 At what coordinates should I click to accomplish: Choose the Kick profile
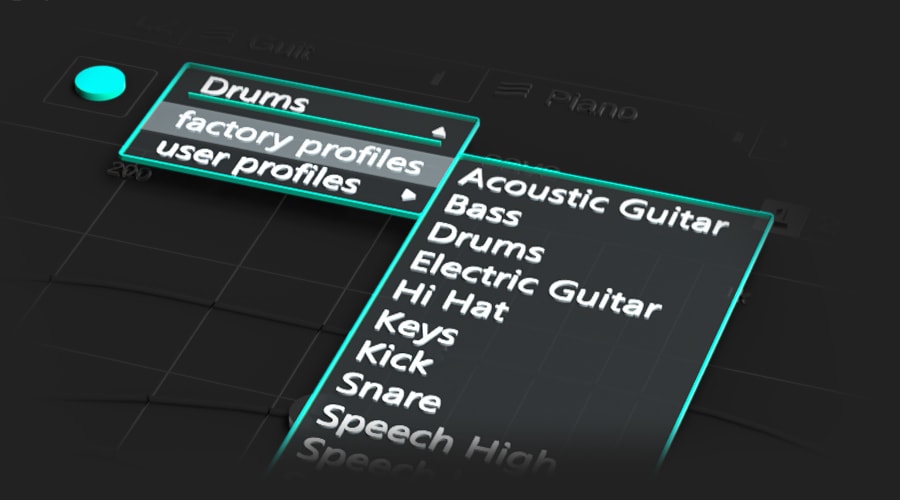(x=394, y=356)
